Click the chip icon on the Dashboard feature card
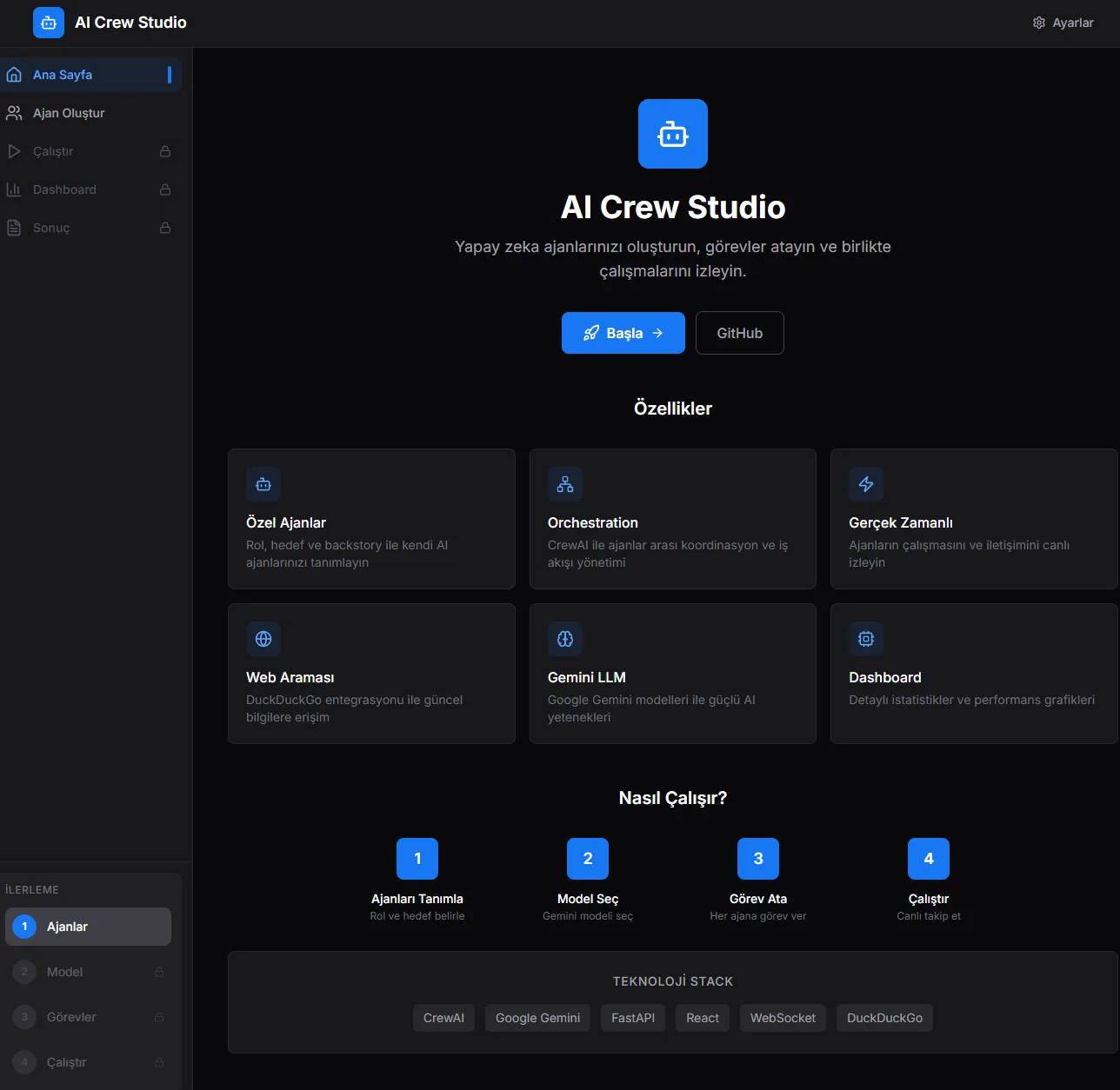1120x1090 pixels. coord(866,639)
